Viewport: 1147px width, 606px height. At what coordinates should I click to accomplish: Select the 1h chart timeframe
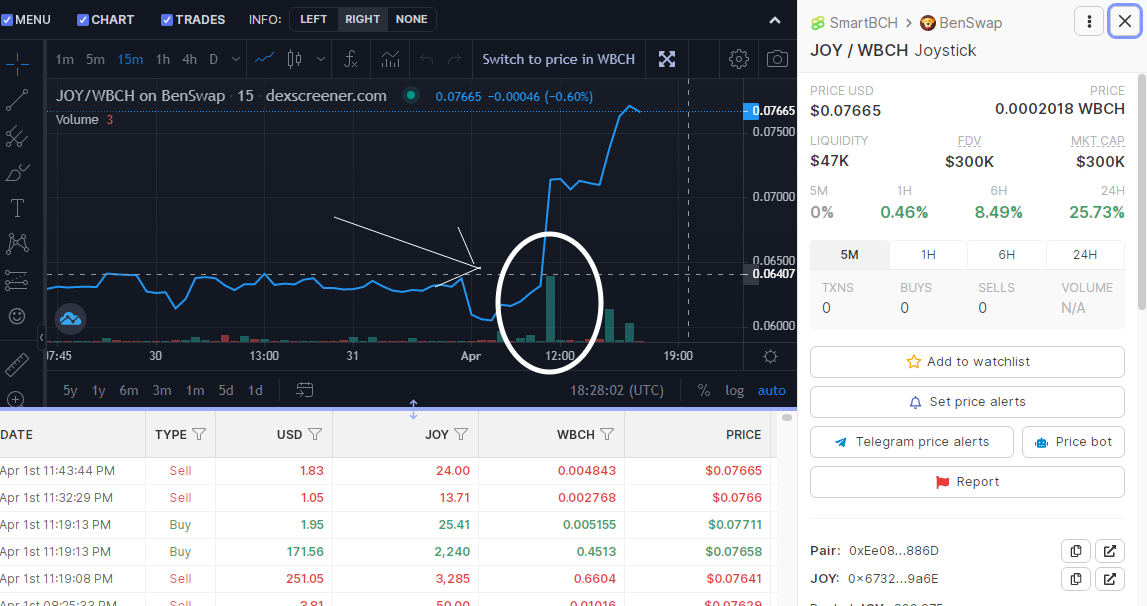(162, 59)
